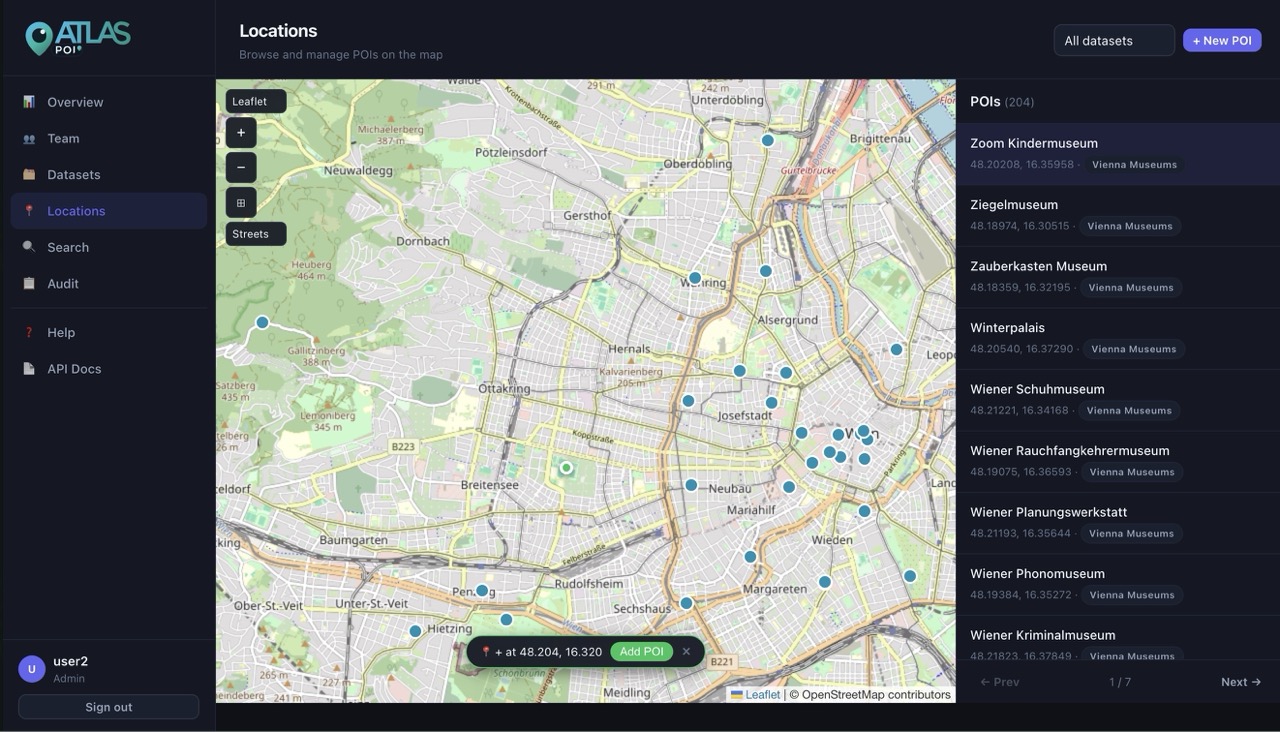Click Vienna Museums tag on Ziegelmuseum
Viewport: 1280px width, 732px height.
pyautogui.click(x=1130, y=226)
